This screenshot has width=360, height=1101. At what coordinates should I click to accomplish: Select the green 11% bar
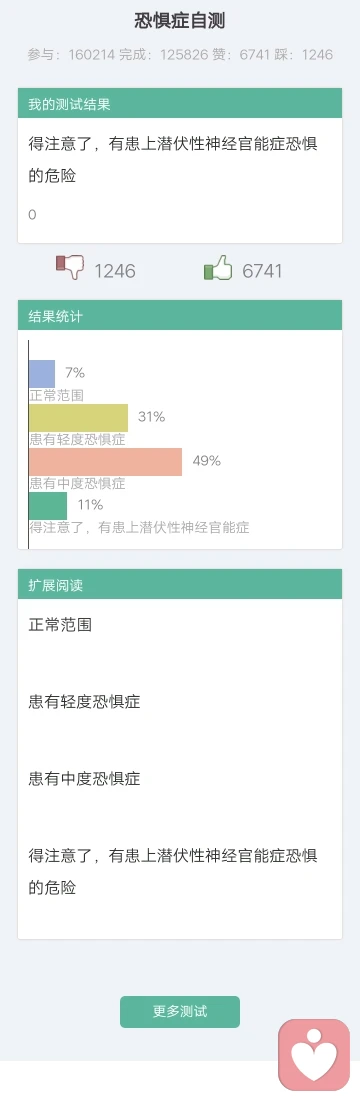(48, 506)
